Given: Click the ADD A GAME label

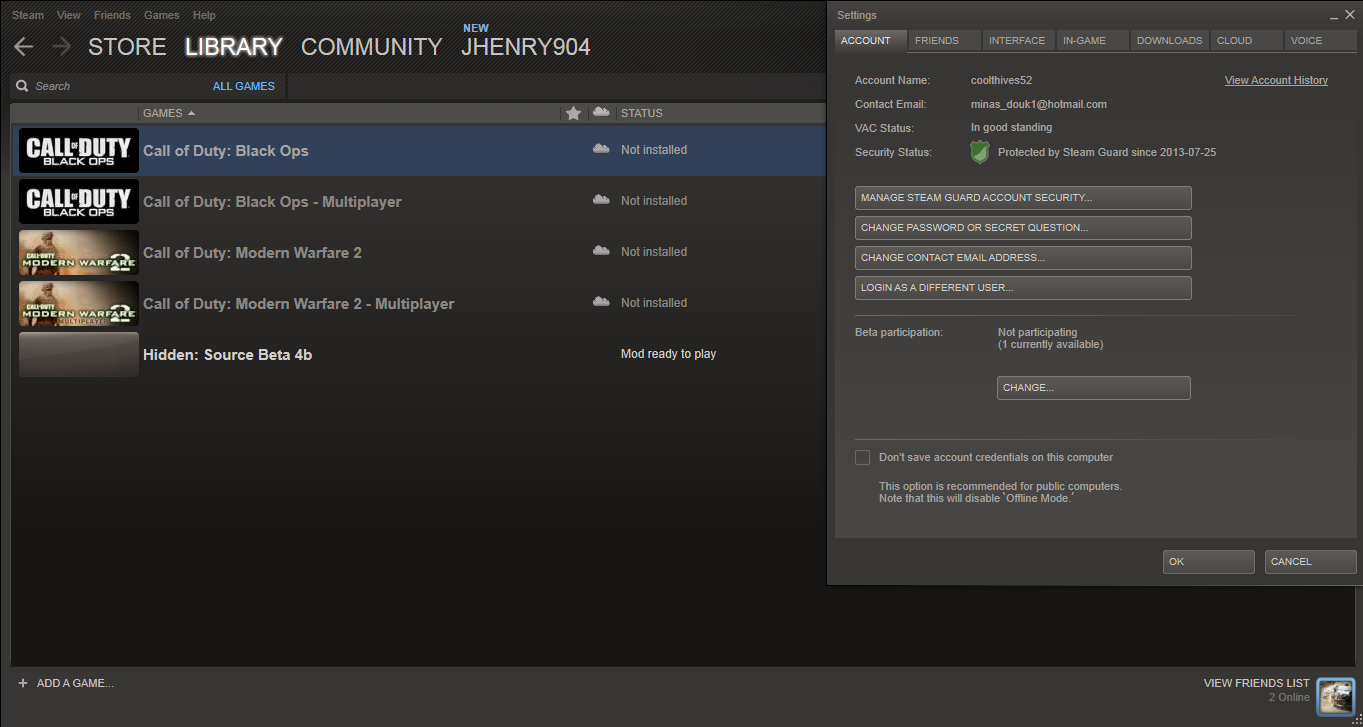Looking at the screenshot, I should [x=75, y=683].
